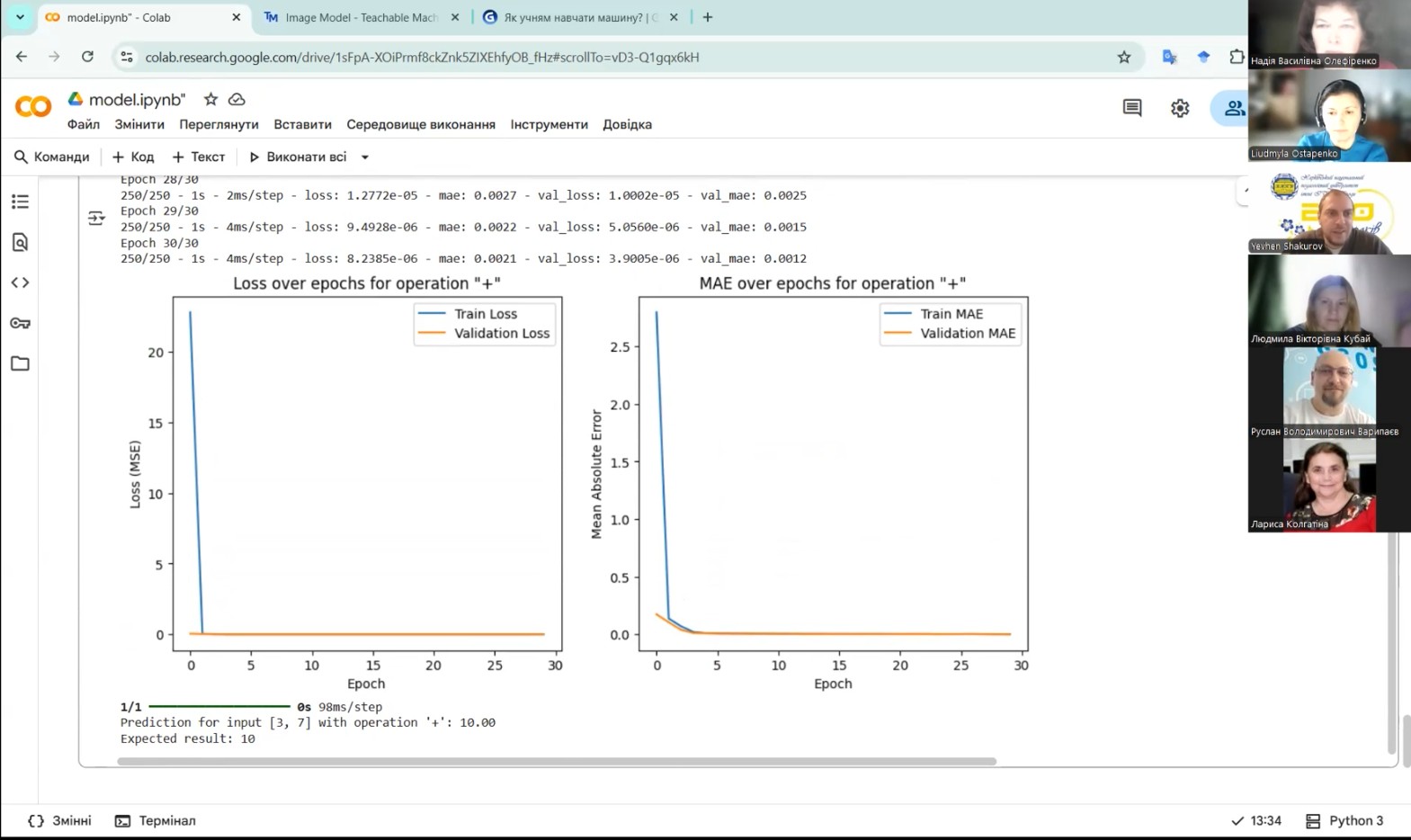Click the Liudmyla Ostapenko video tile
The width and height of the screenshot is (1411, 840).
tap(1329, 115)
